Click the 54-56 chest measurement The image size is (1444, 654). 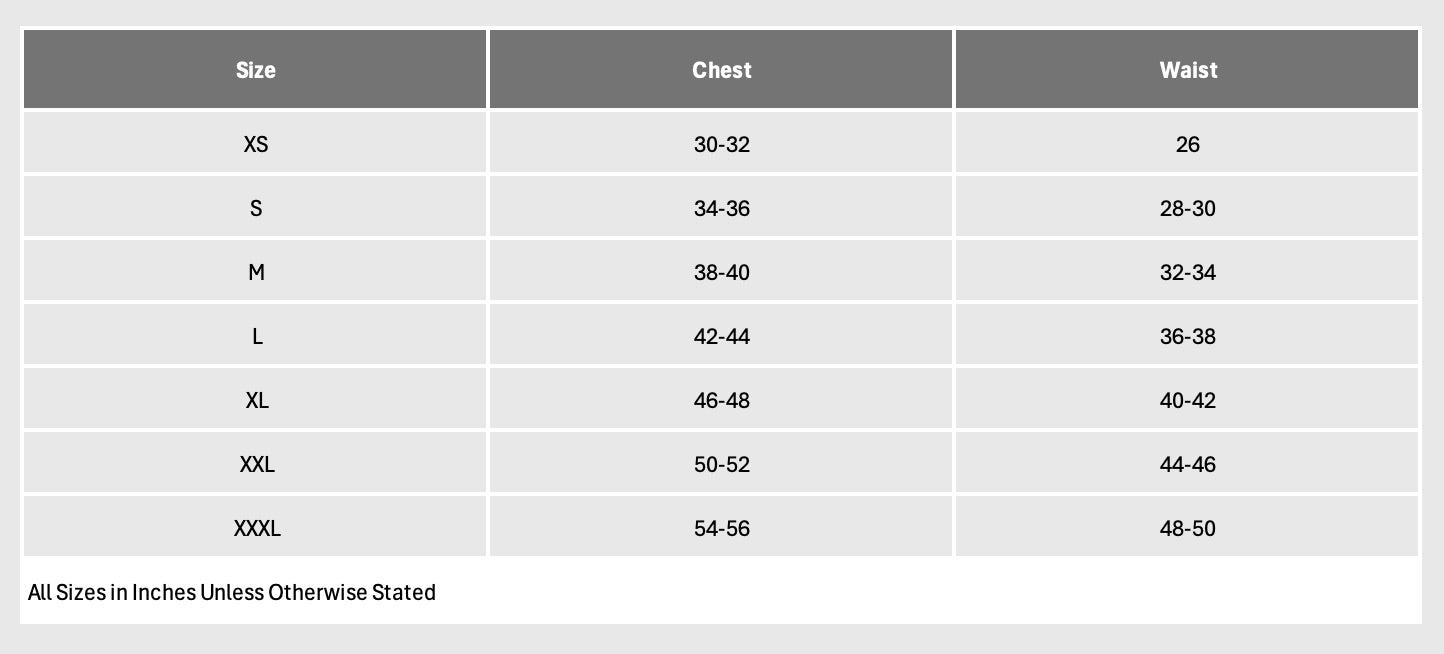pos(721,528)
